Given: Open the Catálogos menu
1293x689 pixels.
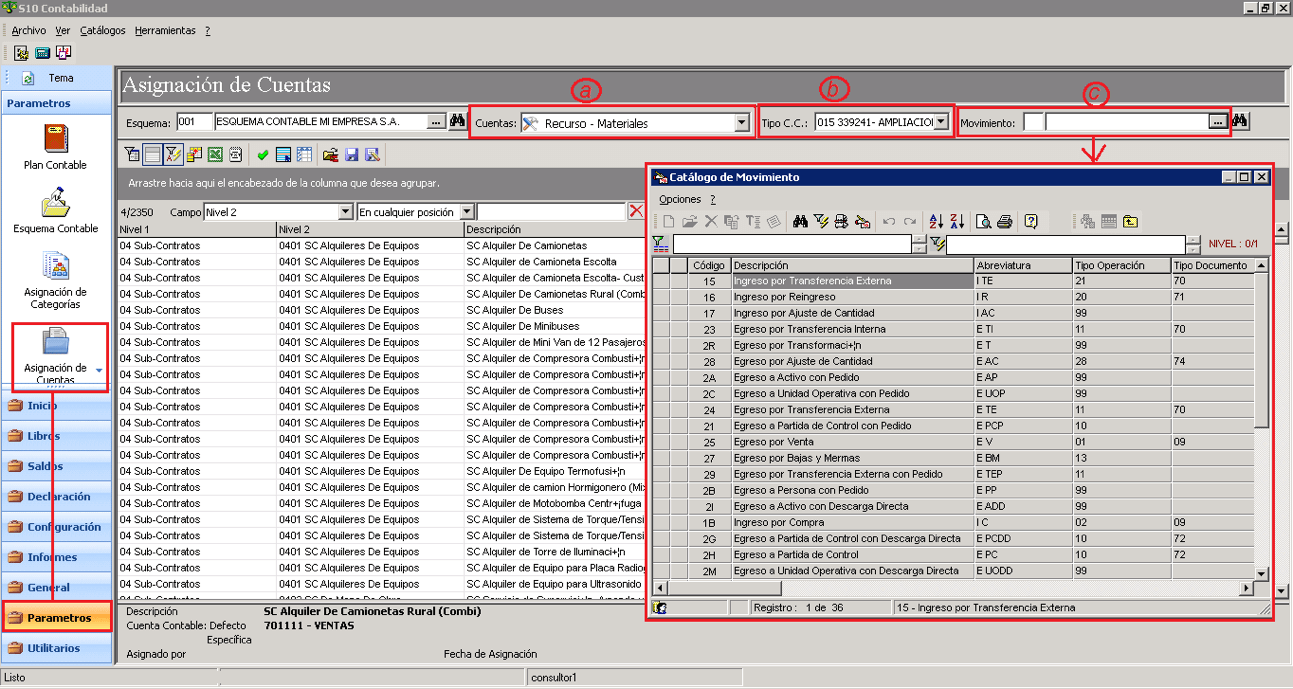Looking at the screenshot, I should pos(103,31).
